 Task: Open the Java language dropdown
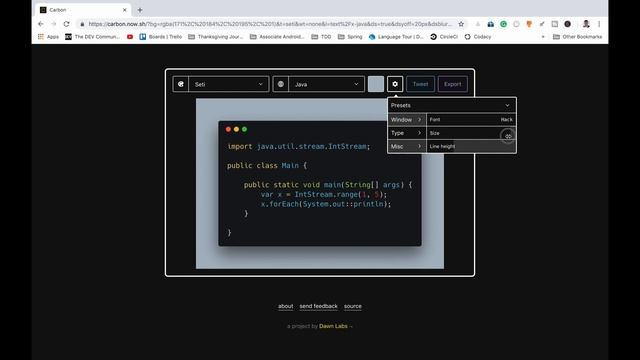pos(327,84)
